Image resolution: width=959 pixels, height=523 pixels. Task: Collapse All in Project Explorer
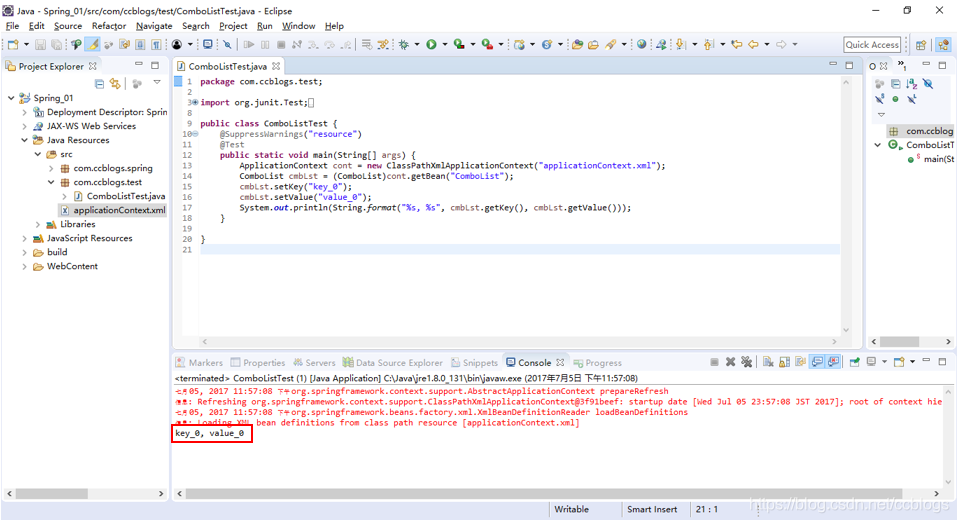99,83
